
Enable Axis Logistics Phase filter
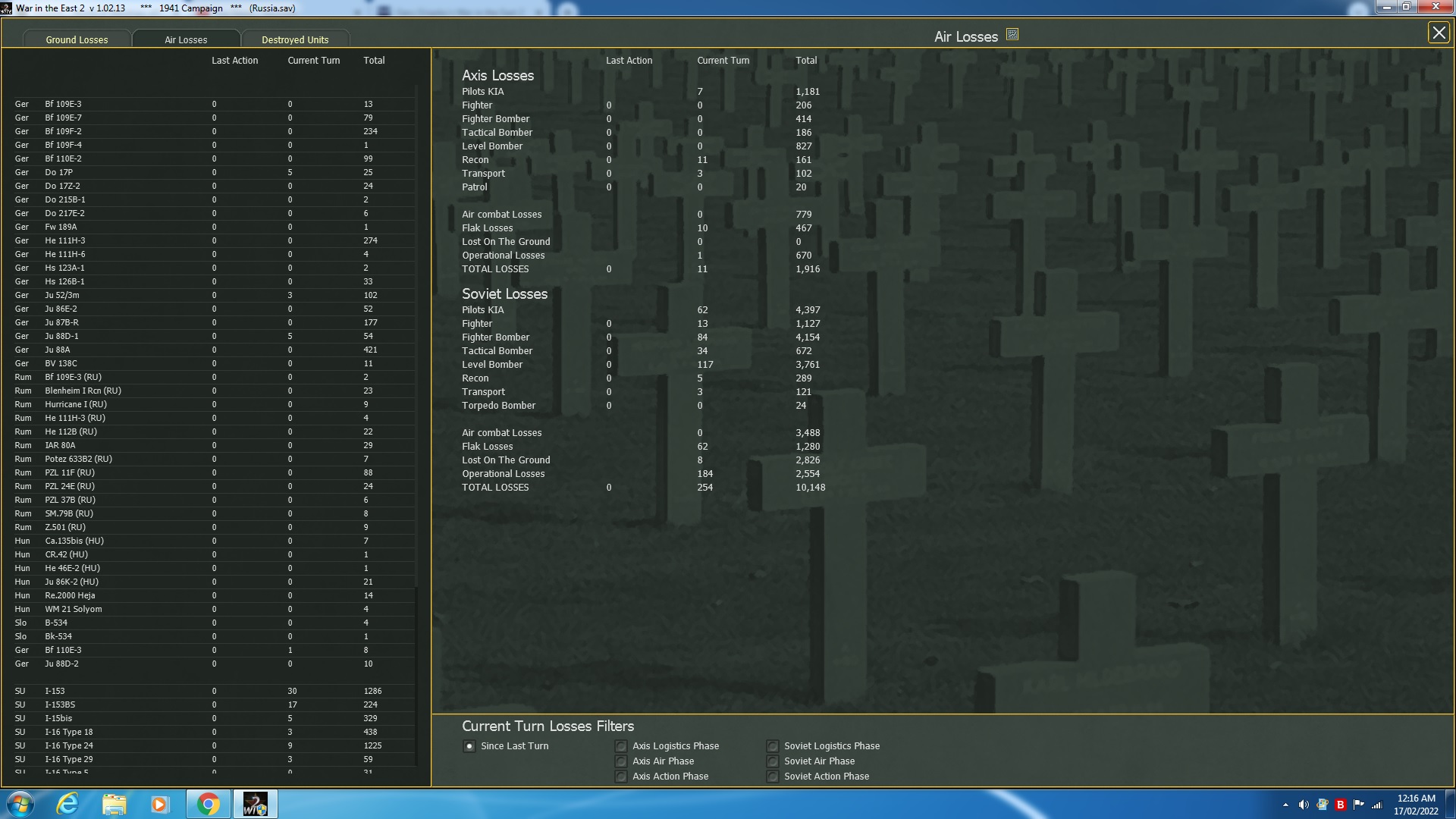pyautogui.click(x=621, y=746)
